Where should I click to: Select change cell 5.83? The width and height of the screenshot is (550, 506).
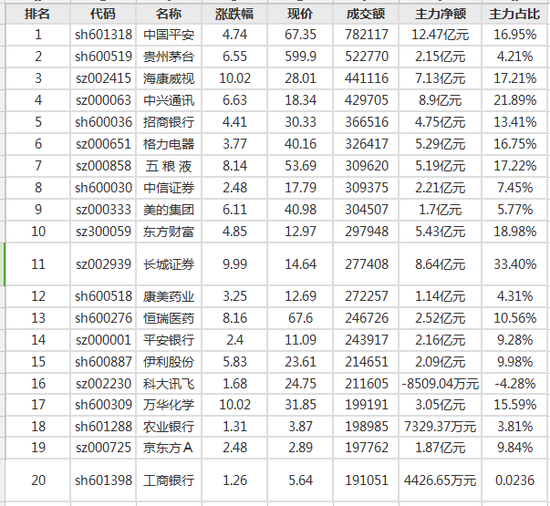click(234, 362)
